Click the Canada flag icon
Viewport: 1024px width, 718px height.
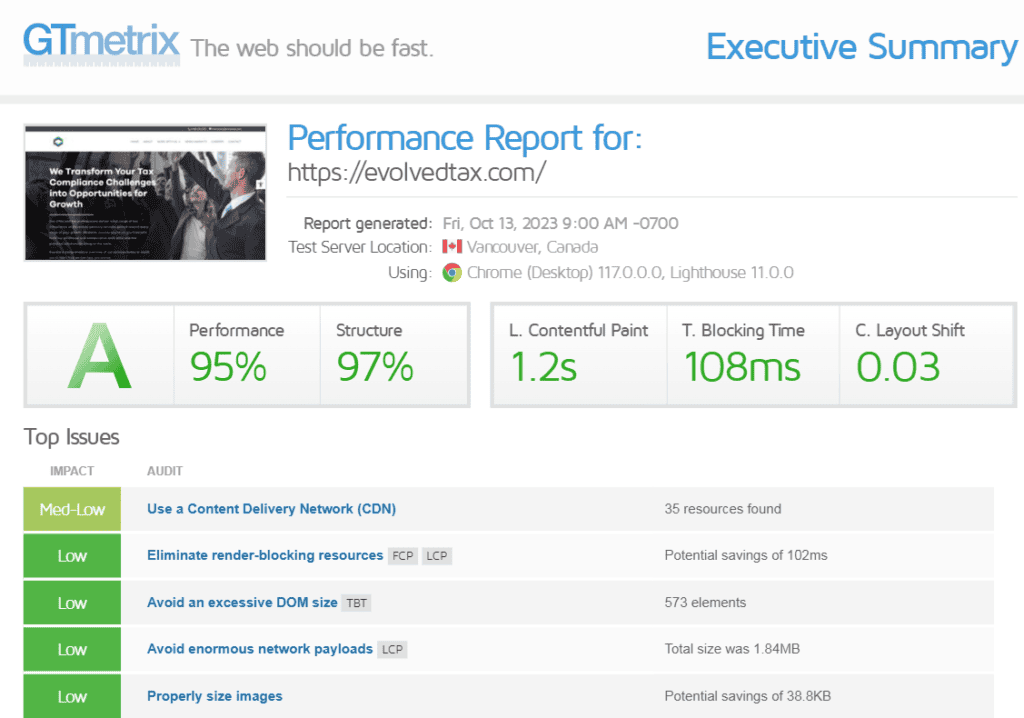(451, 247)
